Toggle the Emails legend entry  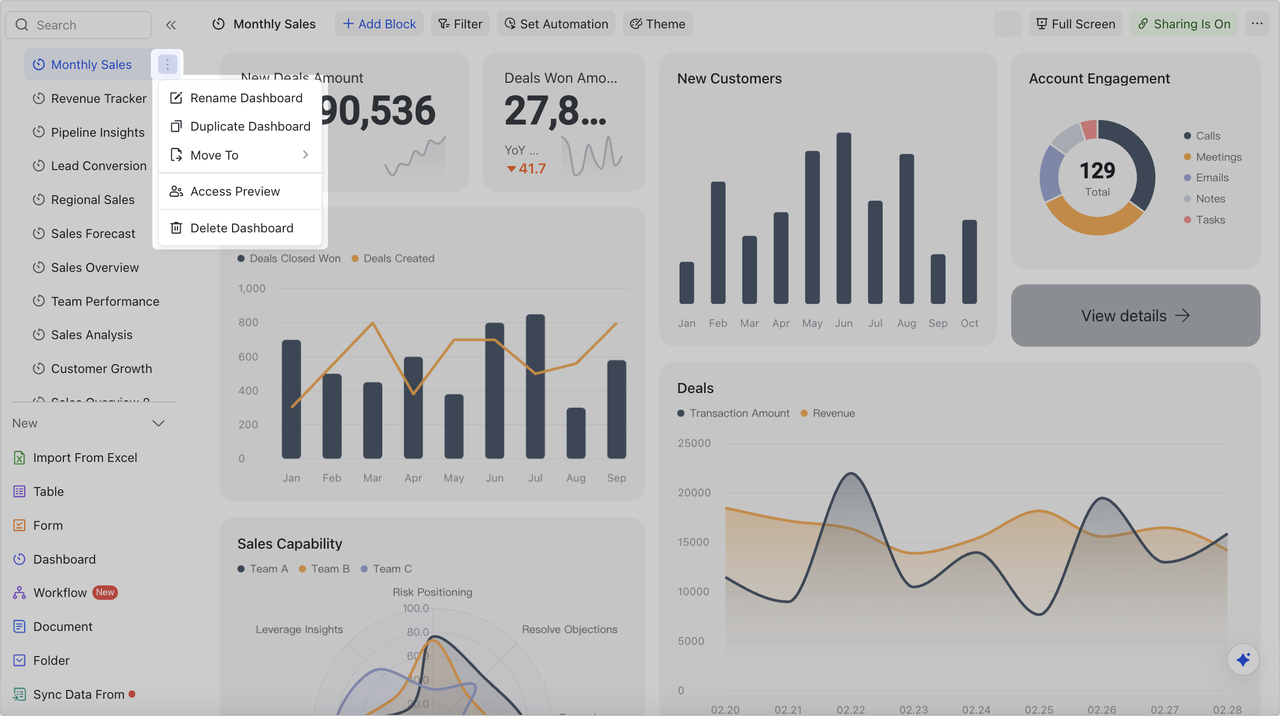click(1206, 178)
